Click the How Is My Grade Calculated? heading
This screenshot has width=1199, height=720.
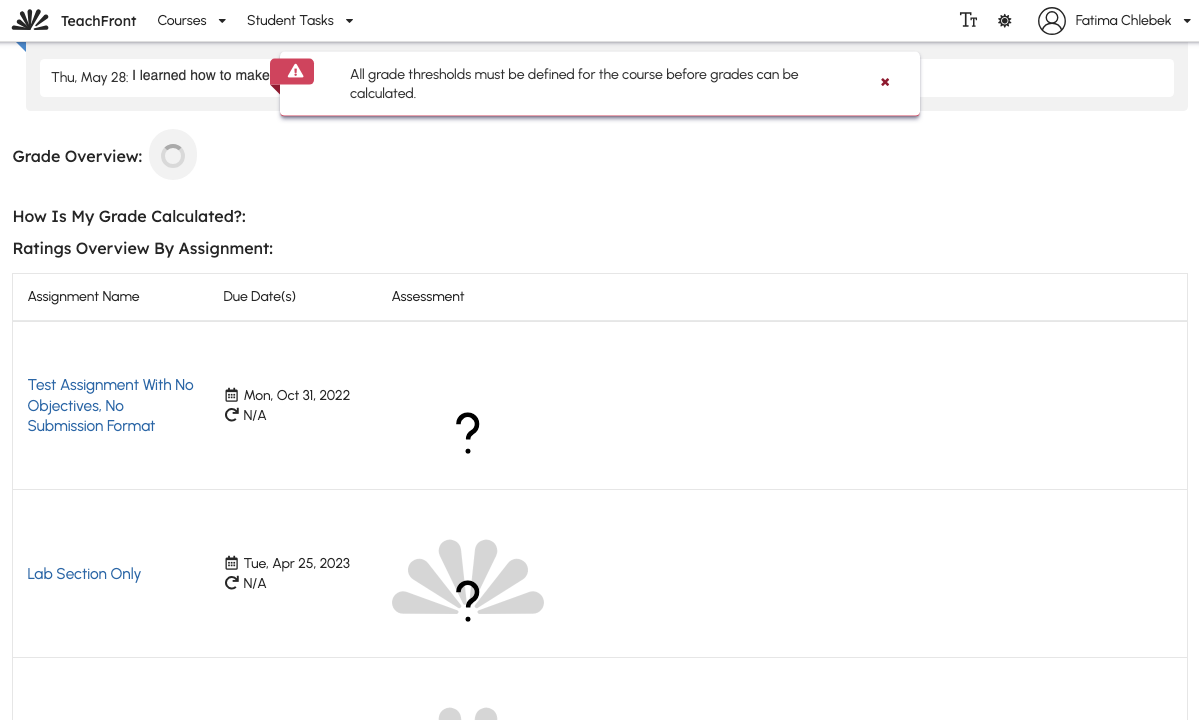point(129,216)
